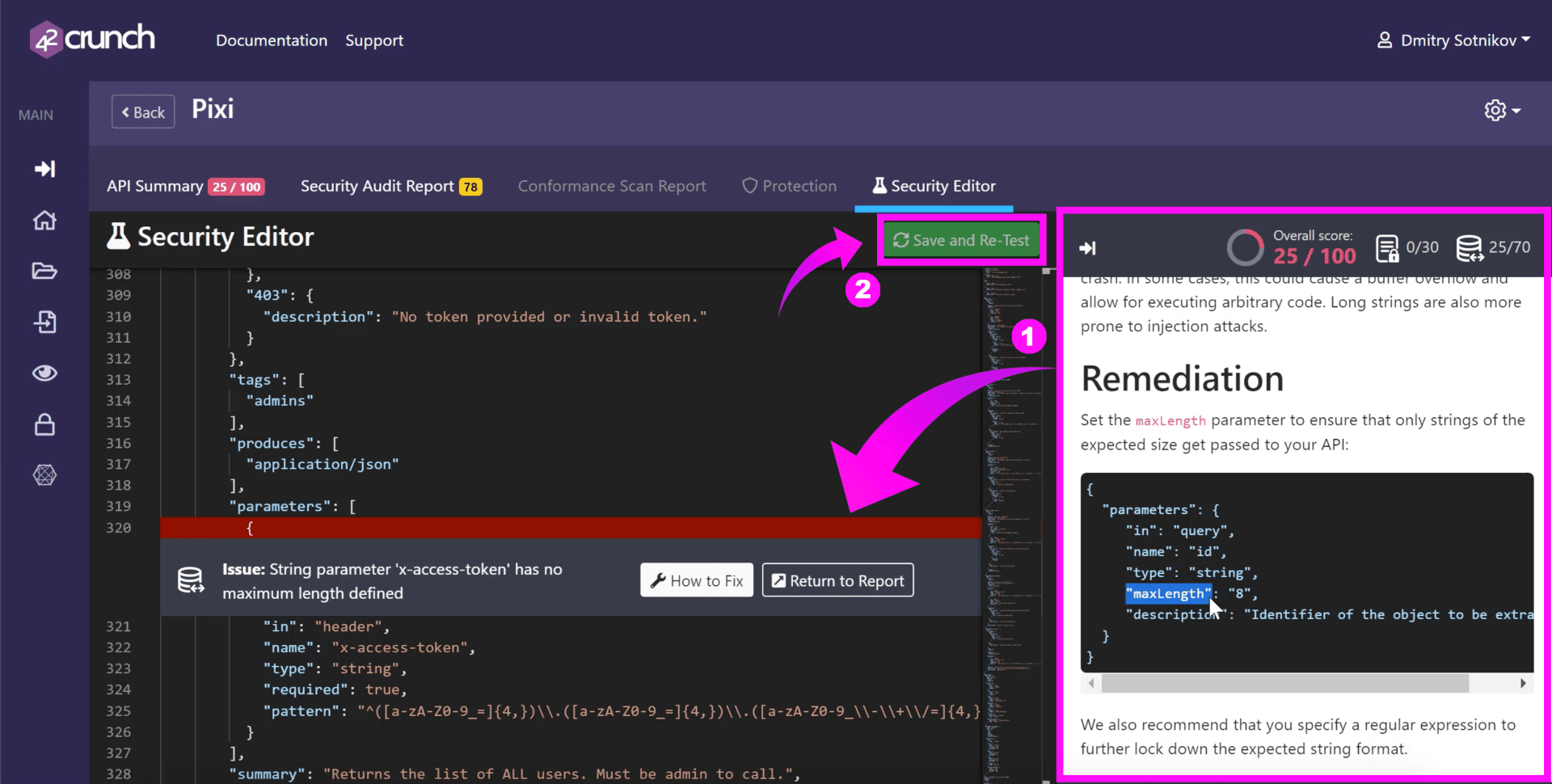The image size is (1552, 784).
Task: Click Save and Re-Test button
Action: pos(961,240)
